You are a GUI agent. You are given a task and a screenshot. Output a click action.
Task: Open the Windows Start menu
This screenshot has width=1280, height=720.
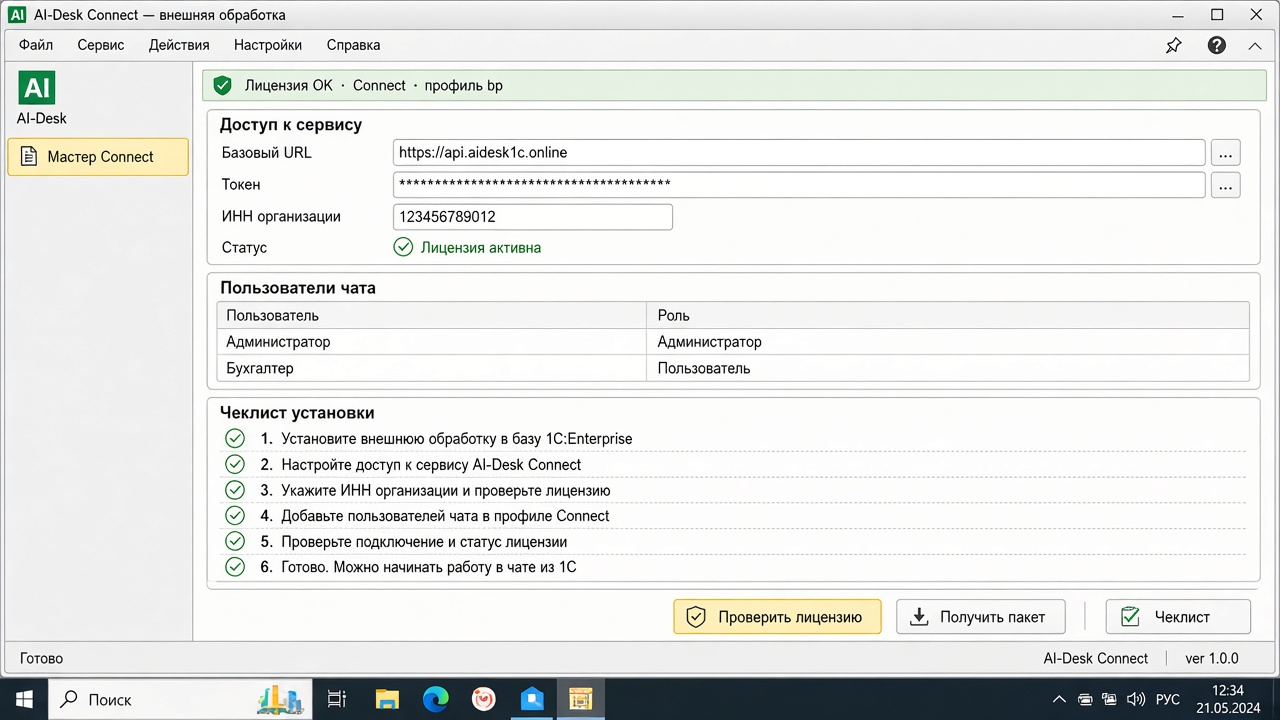24,699
